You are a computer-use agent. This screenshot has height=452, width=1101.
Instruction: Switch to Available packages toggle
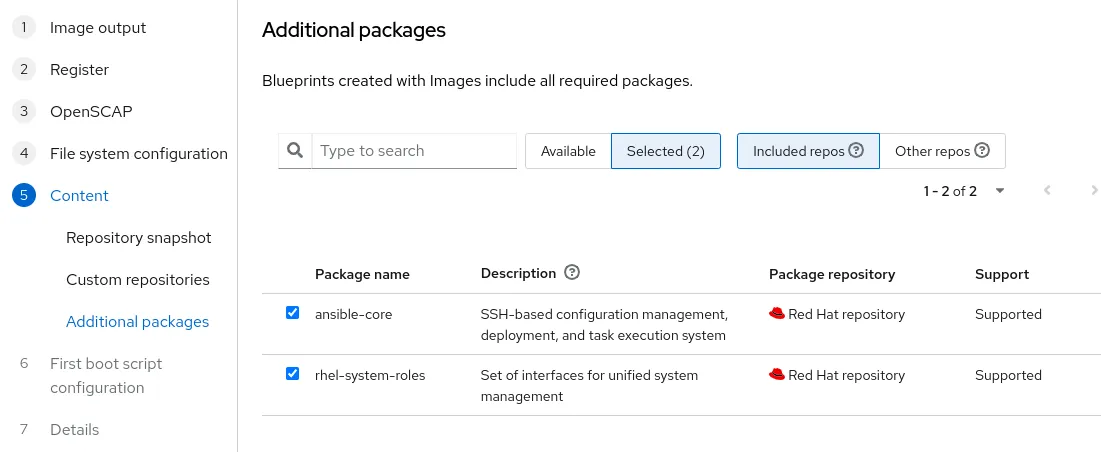pyautogui.click(x=568, y=151)
